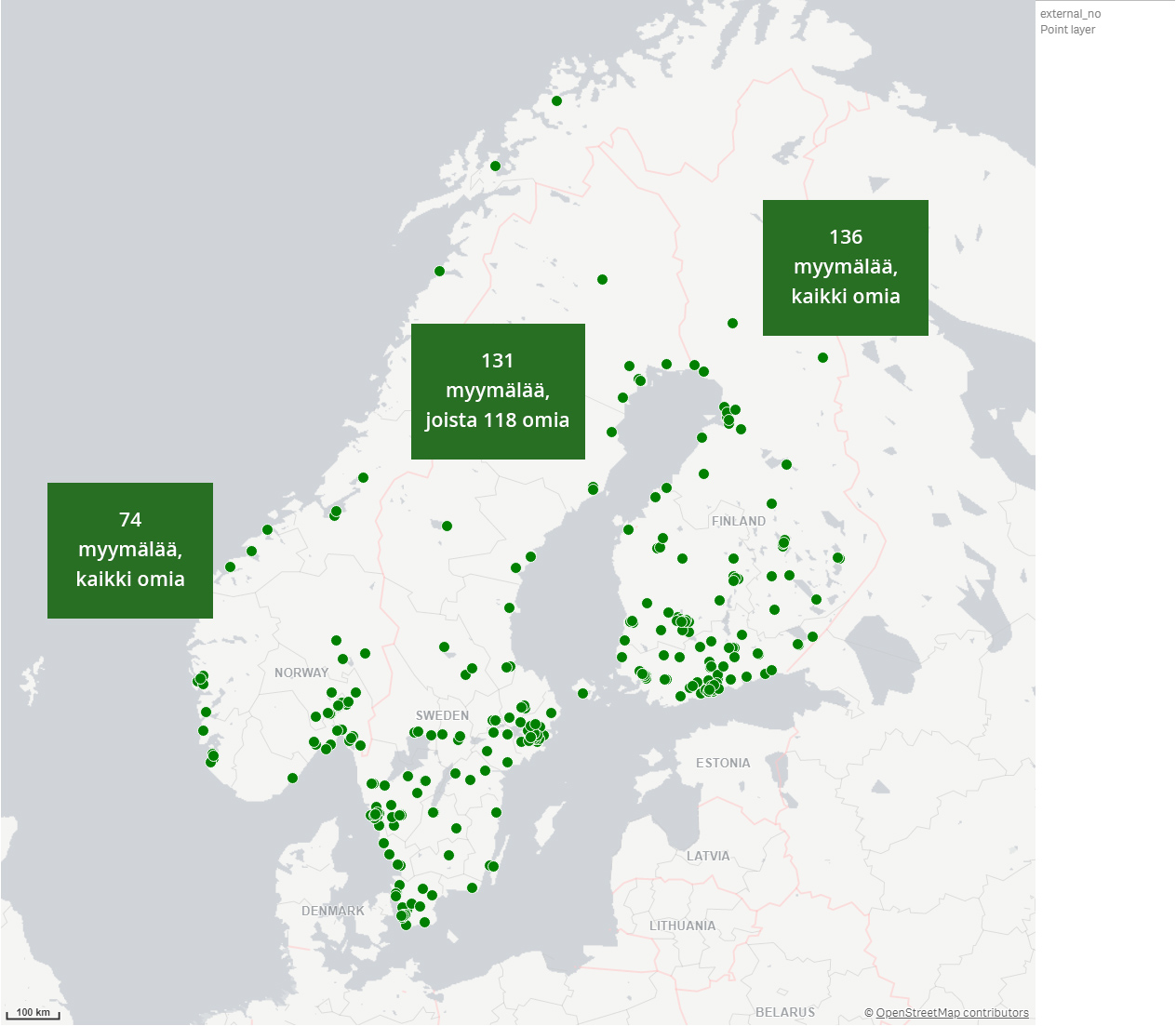This screenshot has height=1026, width=1176.
Task: Click the 'external_no' legend title
Action: click(x=1071, y=14)
